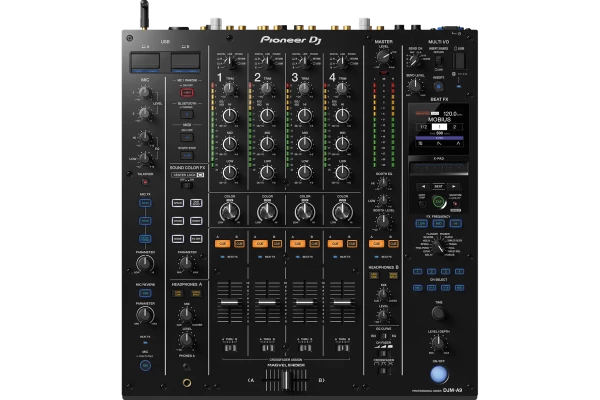Toggle the QUANTIZE button
600x400 pixels.
[x=455, y=204]
